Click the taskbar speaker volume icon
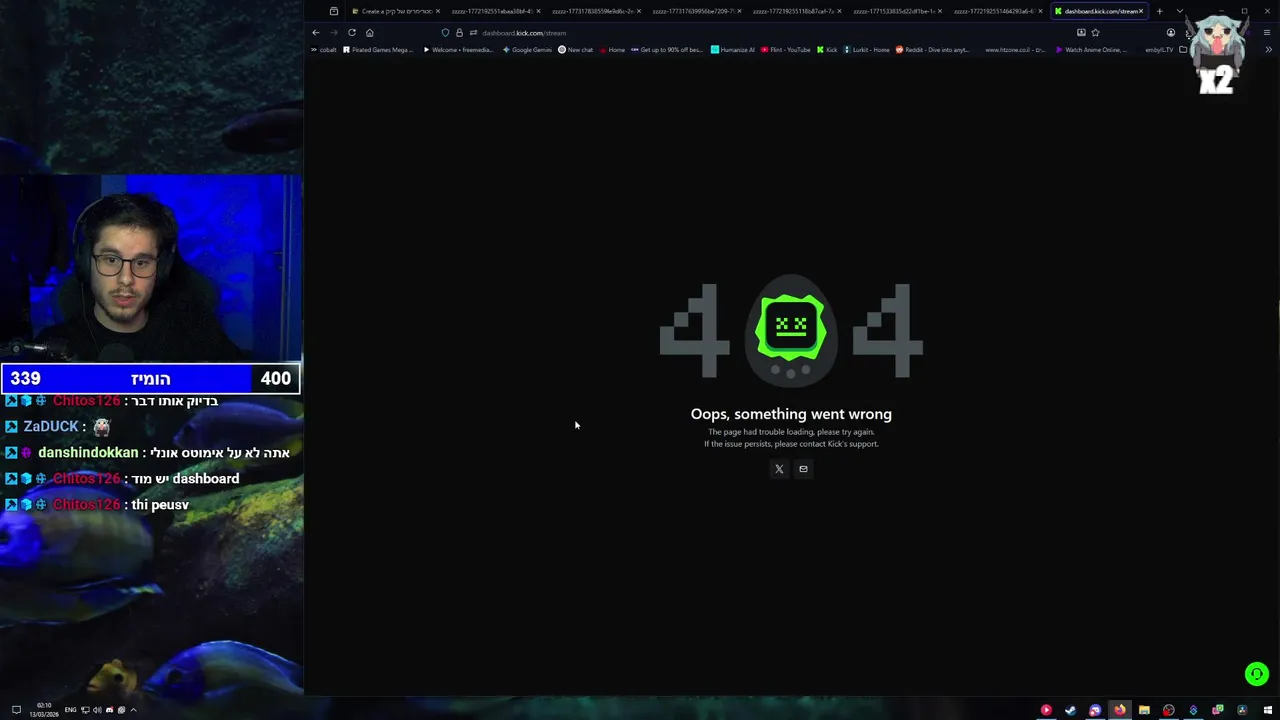The height and width of the screenshot is (720, 1280). click(97, 710)
